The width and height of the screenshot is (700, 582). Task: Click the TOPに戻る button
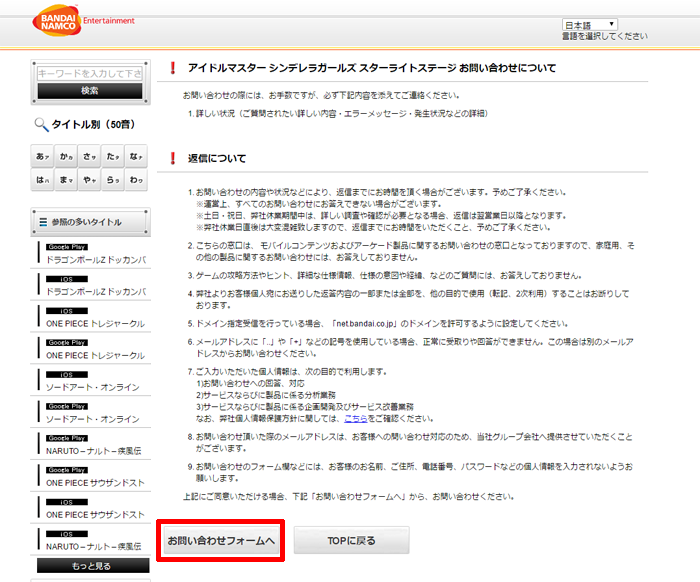[351, 540]
